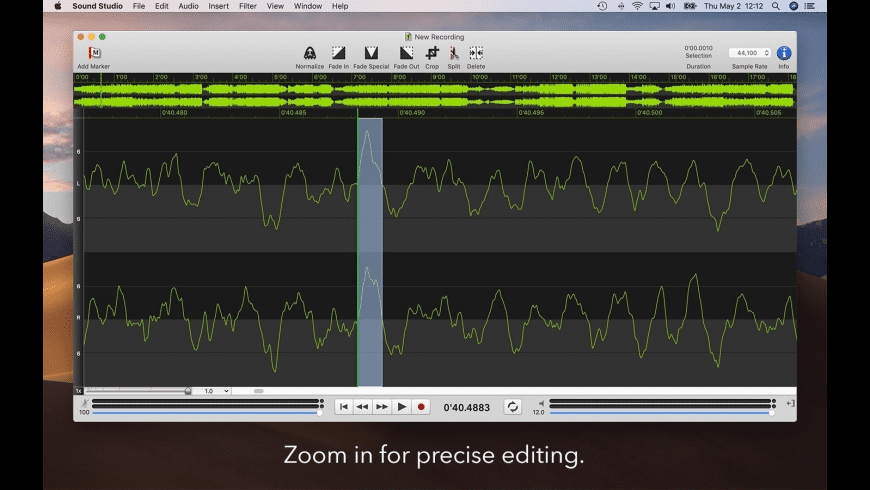Viewport: 870px width, 490px height.
Task: Open the Apple menu
Action: [58, 6]
